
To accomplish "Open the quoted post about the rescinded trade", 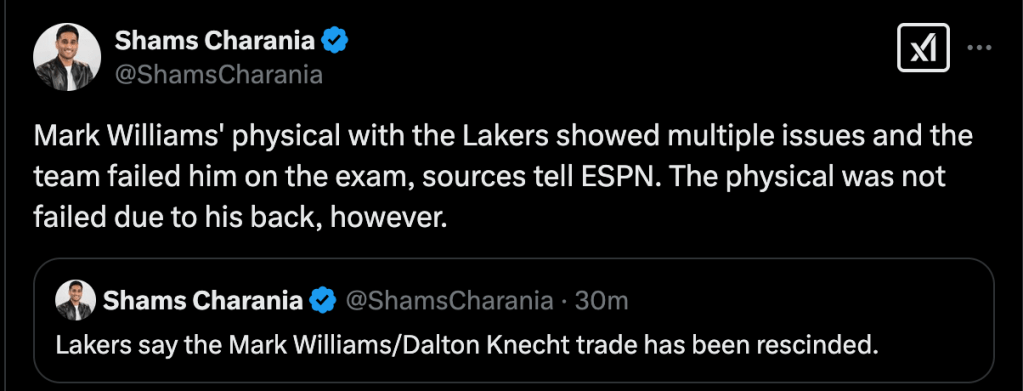I will coord(513,321).
